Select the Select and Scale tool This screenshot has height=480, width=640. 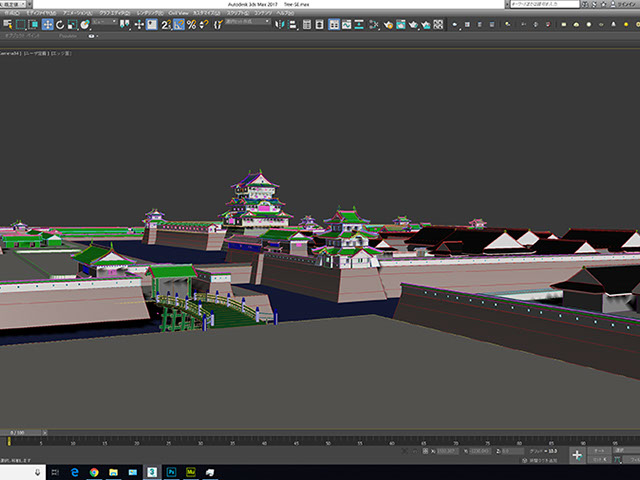pos(72,24)
